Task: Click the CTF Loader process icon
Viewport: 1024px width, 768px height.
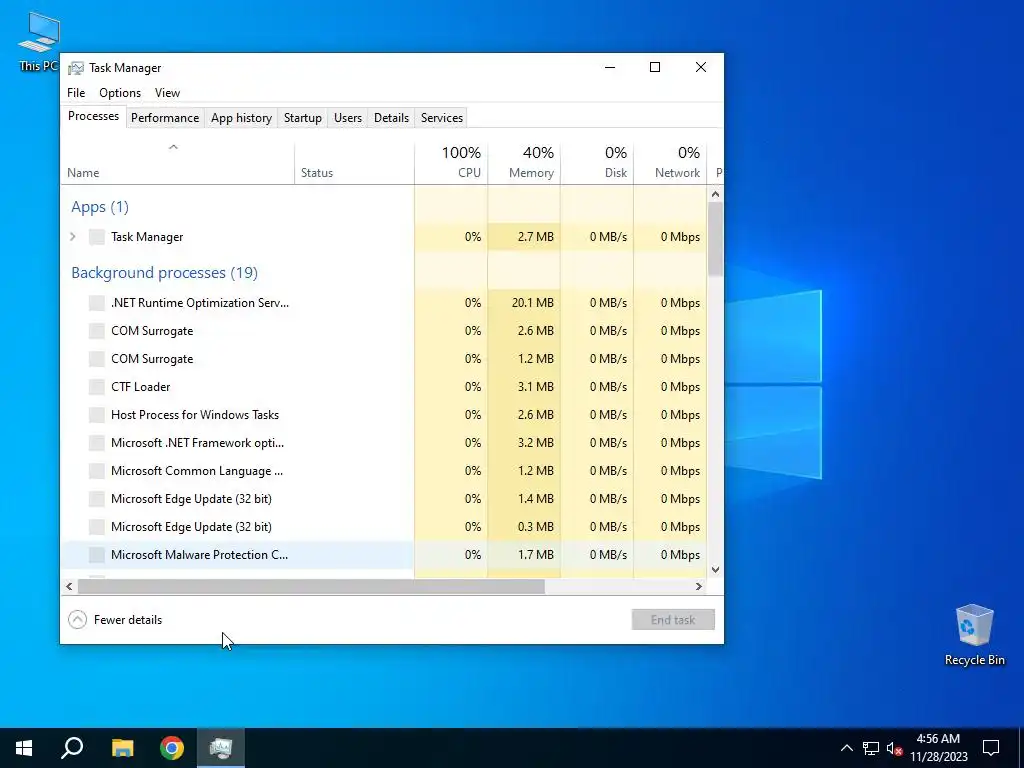Action: click(97, 387)
